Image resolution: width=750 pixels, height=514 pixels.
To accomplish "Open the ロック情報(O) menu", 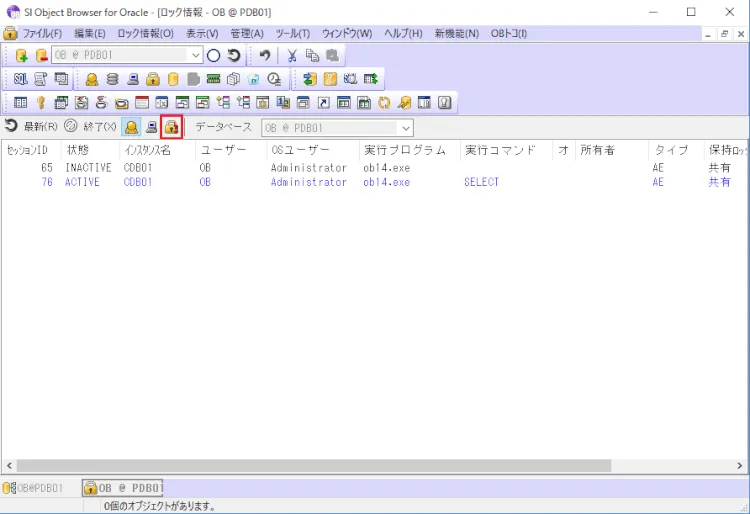I will (145, 33).
